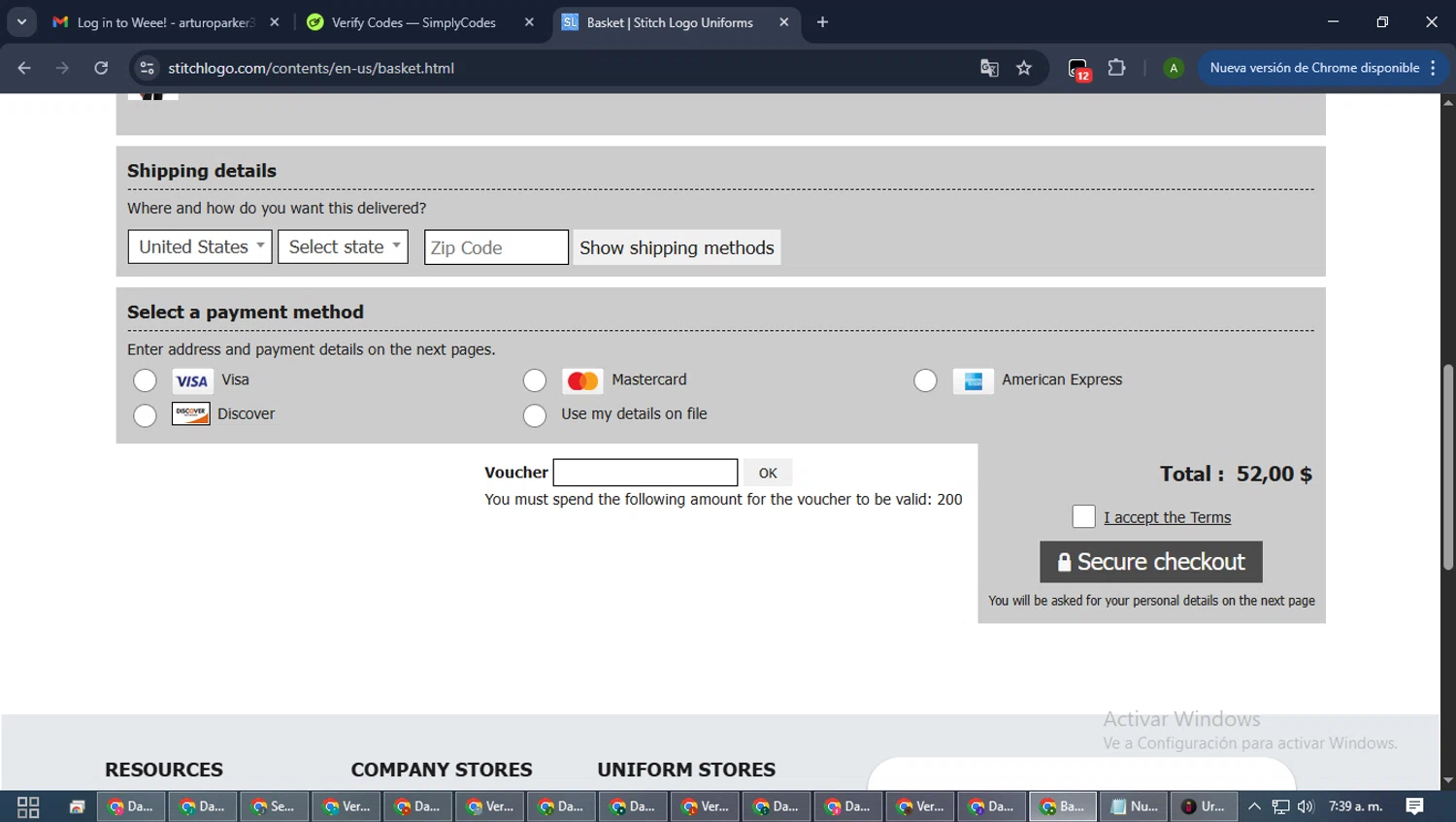Click the Secure checkout button
The image size is (1456, 822).
[1151, 562]
